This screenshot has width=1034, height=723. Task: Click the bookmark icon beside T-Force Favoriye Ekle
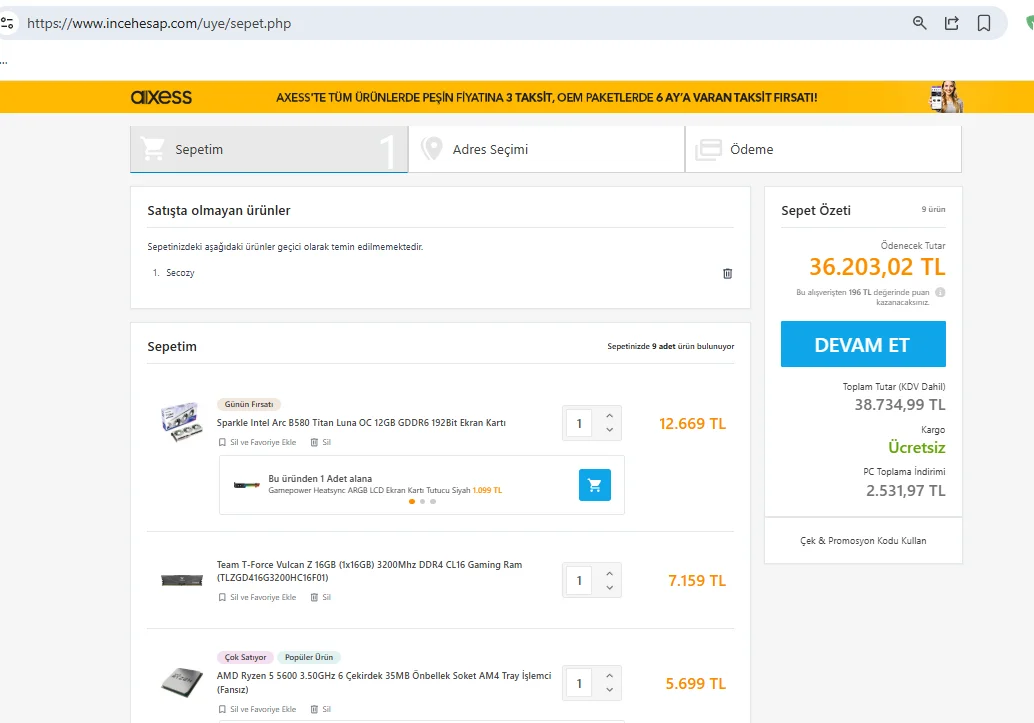(x=222, y=598)
